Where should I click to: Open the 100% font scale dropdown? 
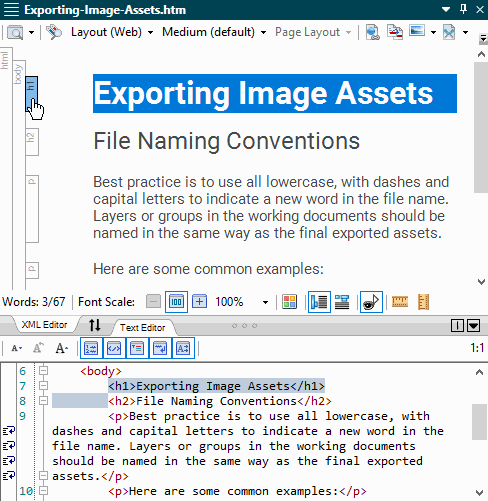265,303
